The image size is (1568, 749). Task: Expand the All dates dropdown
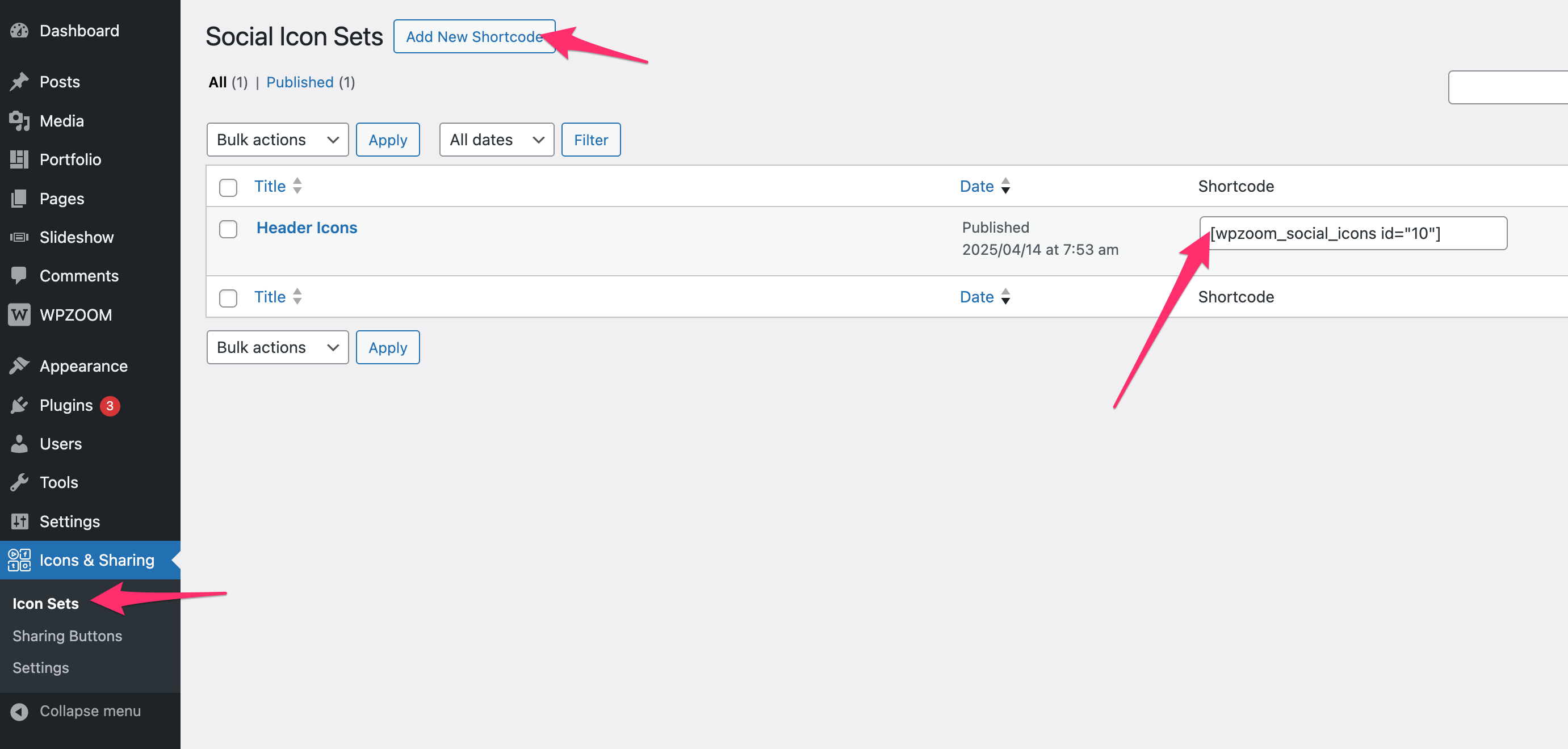point(497,140)
